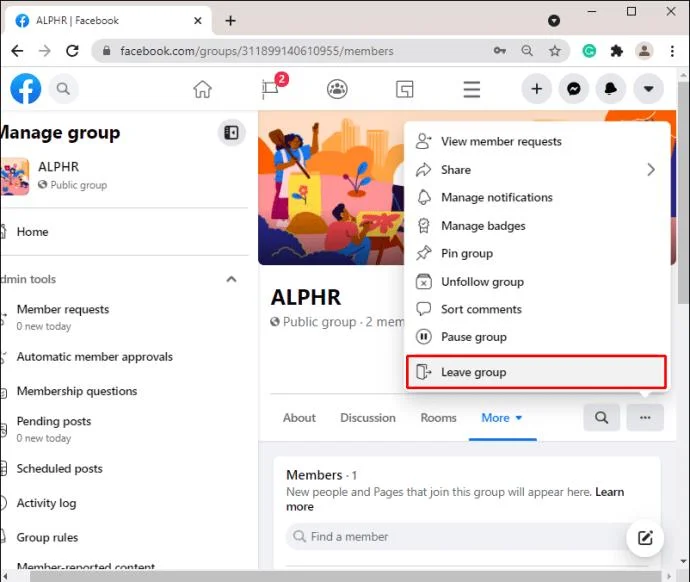The height and width of the screenshot is (582, 690).
Task: Open Membership questions
Action: coord(77,391)
